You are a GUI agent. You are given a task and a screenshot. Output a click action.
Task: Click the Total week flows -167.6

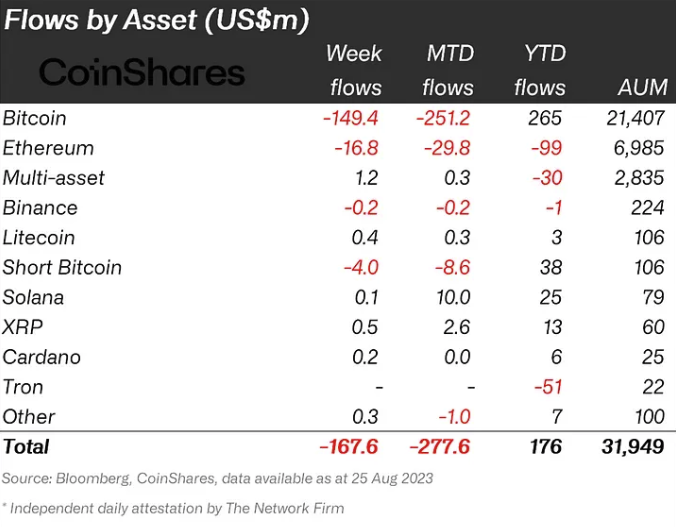tap(350, 446)
